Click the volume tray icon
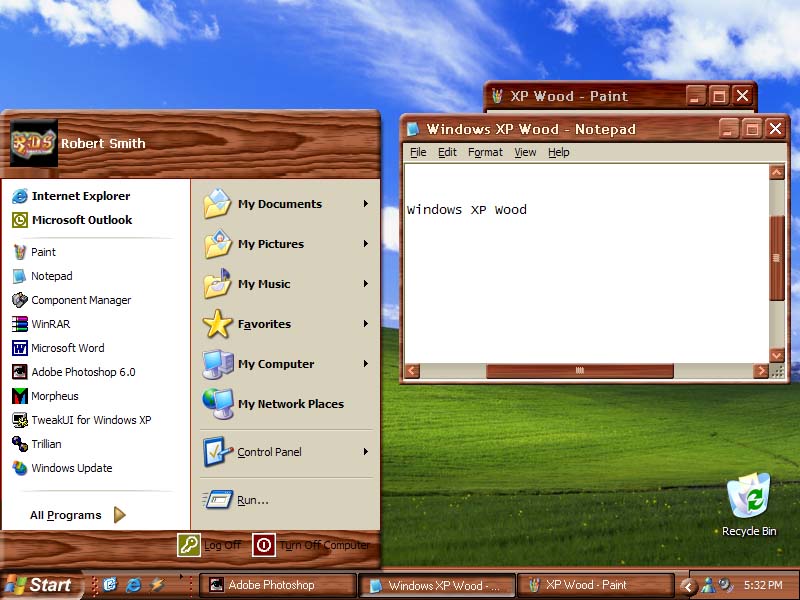The image size is (800, 600). tap(725, 585)
